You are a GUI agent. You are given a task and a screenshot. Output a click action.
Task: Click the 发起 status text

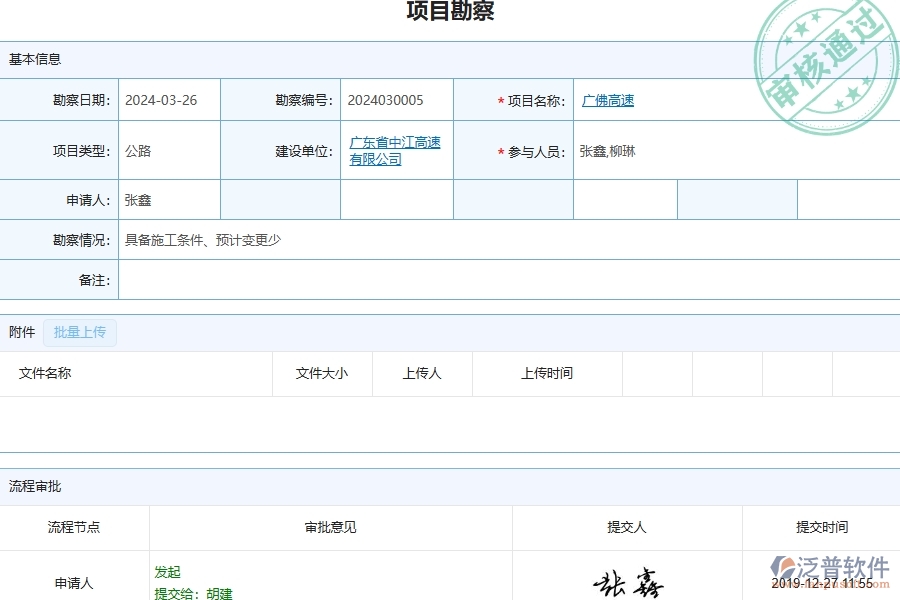[x=167, y=572]
